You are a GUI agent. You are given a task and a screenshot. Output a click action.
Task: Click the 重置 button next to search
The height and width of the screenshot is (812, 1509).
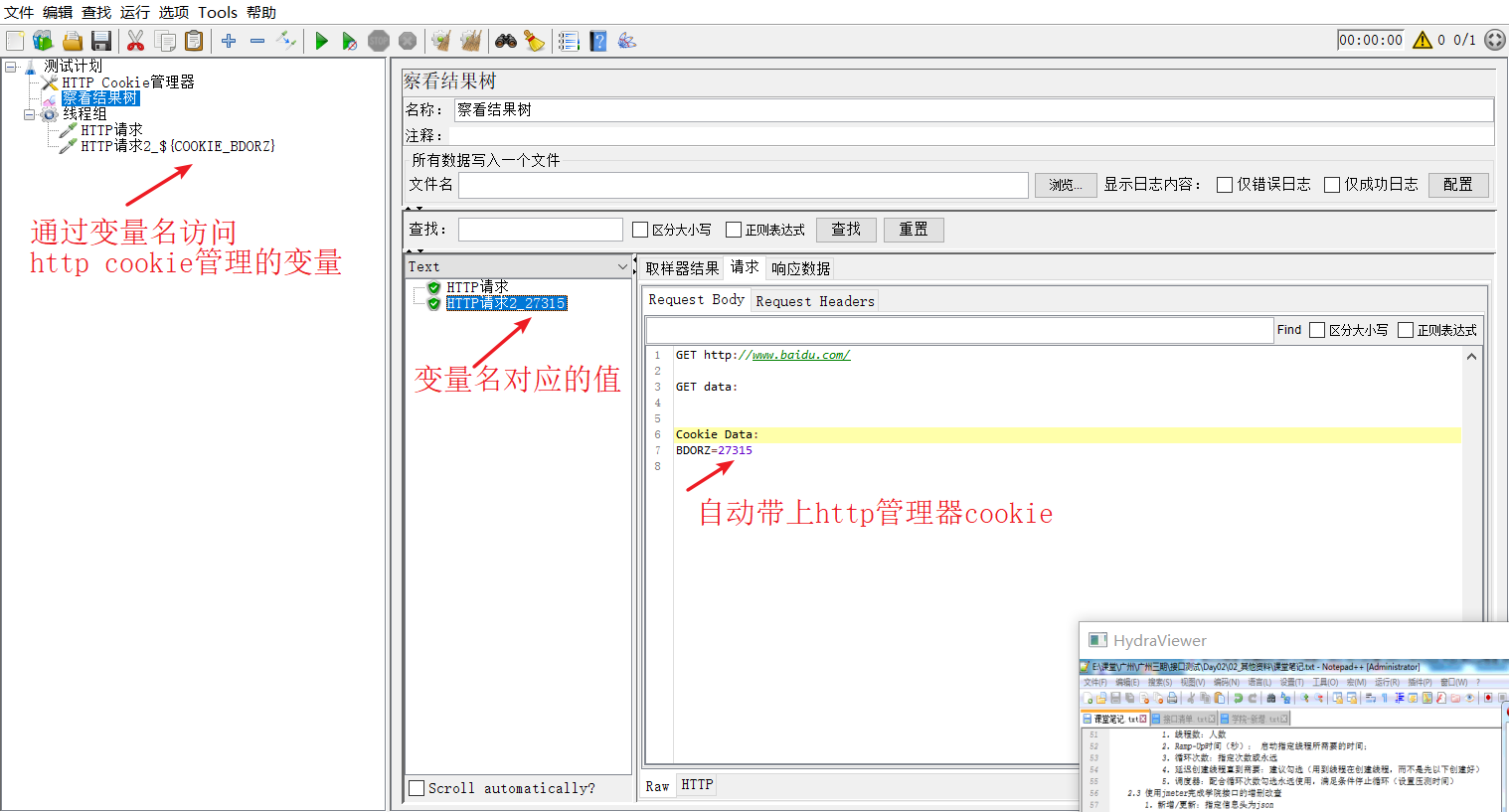pyautogui.click(x=913, y=229)
